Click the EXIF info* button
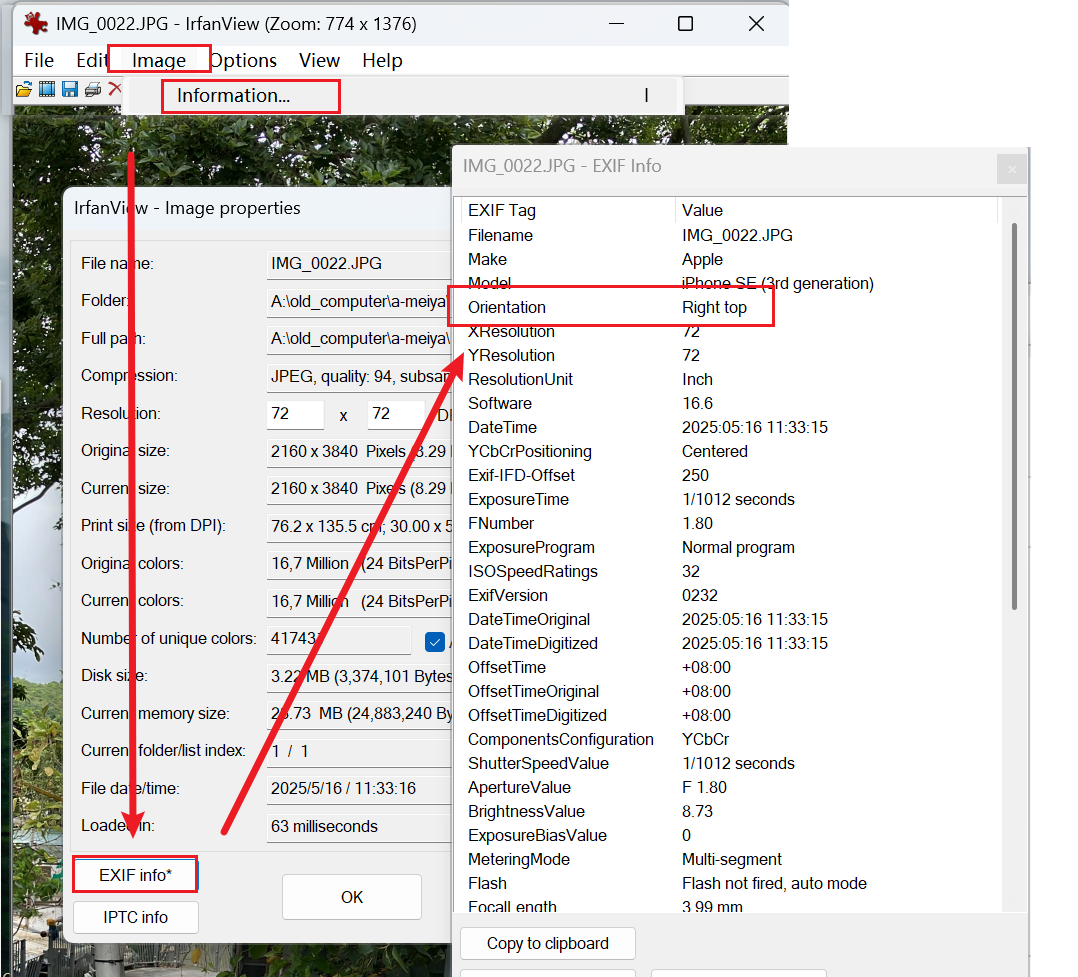 click(x=135, y=875)
